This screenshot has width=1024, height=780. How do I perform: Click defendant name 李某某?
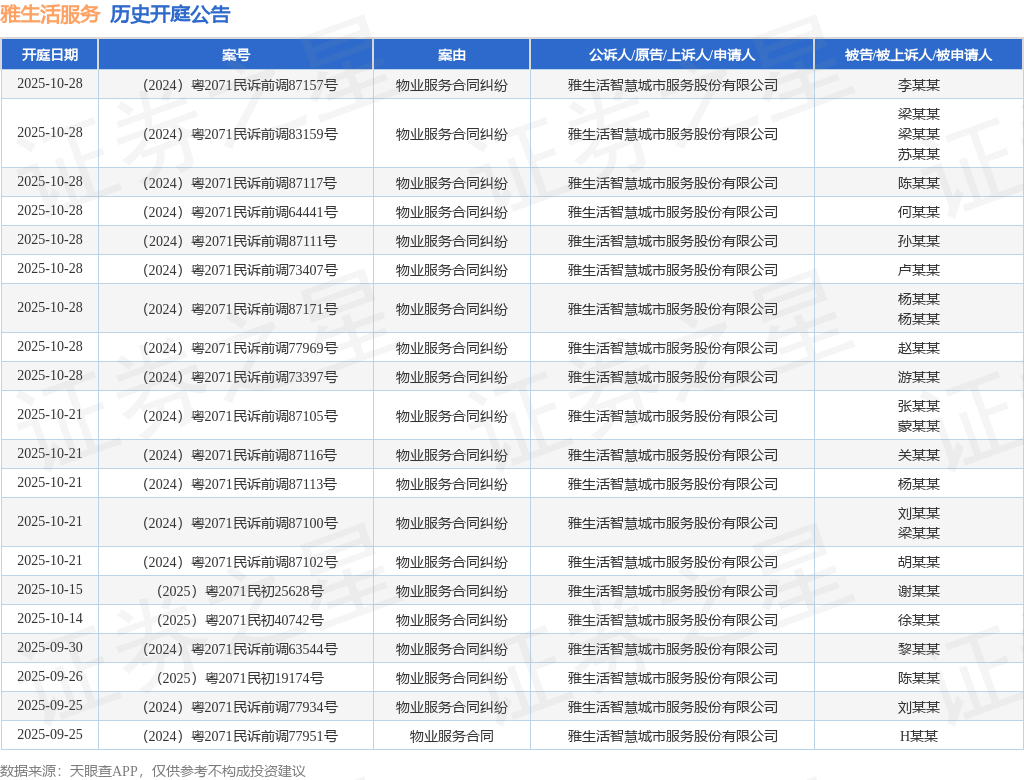point(918,86)
